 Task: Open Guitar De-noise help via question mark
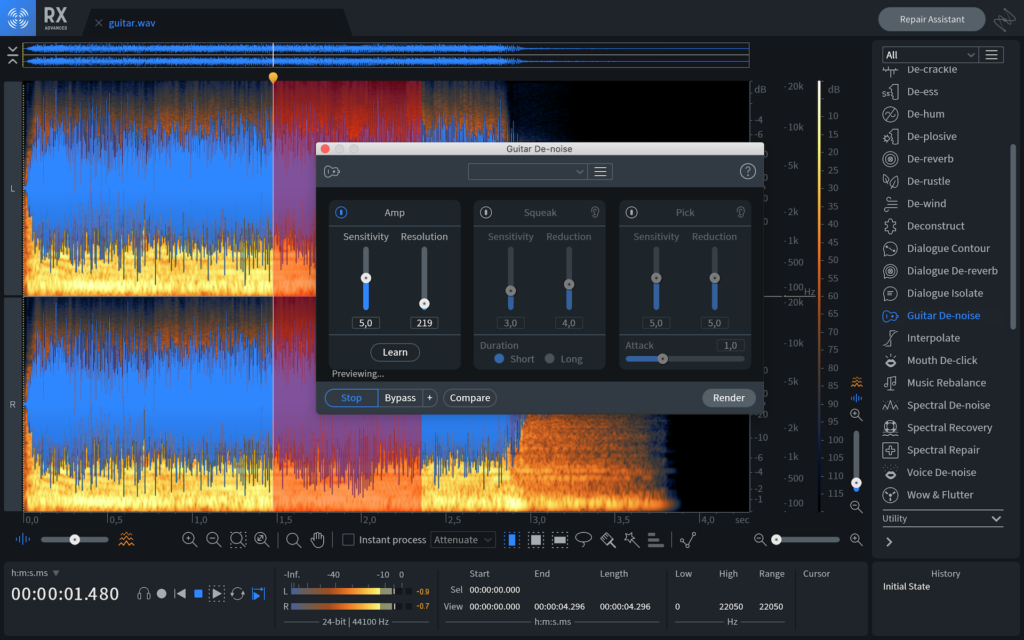point(748,172)
